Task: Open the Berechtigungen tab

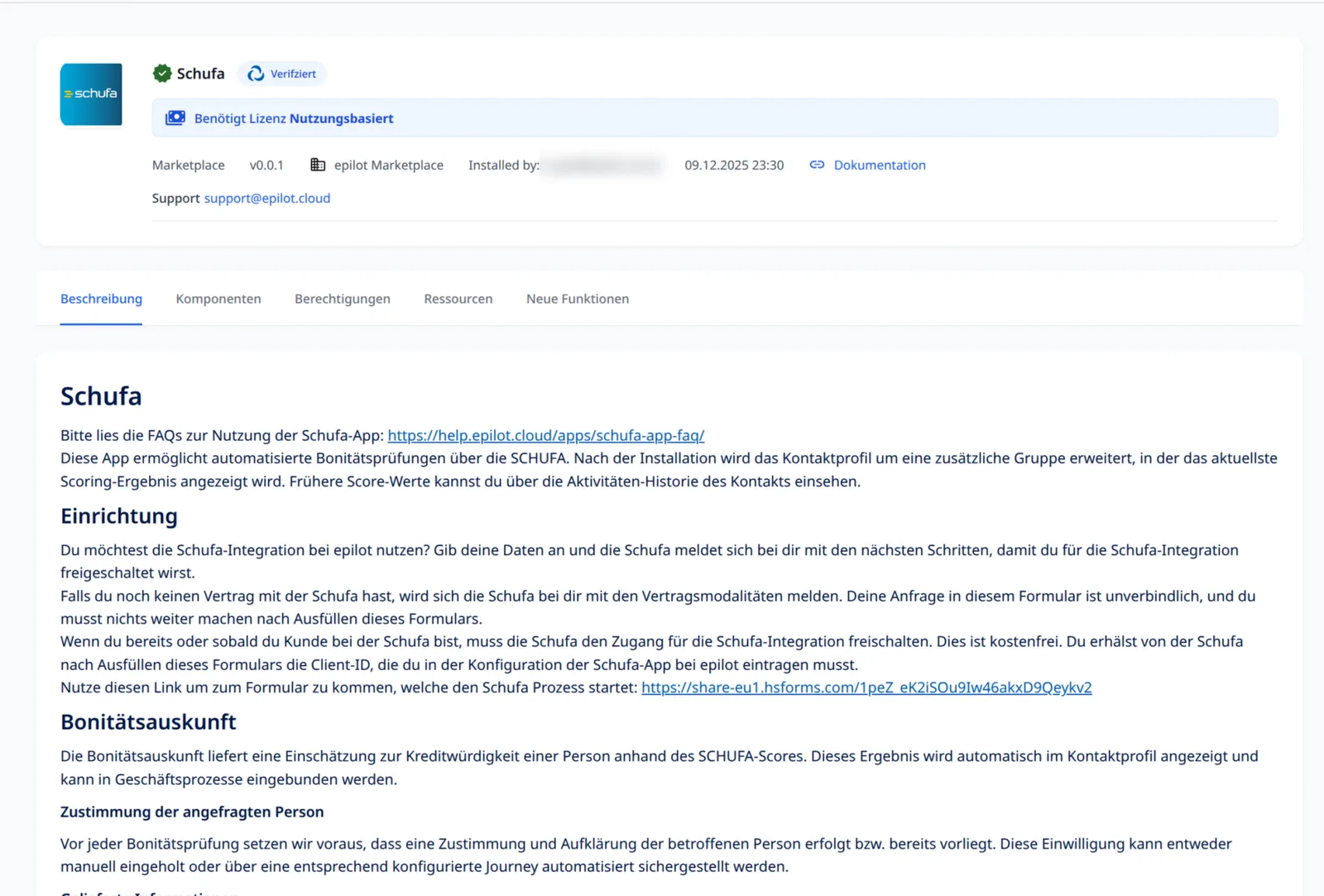Action: [343, 299]
